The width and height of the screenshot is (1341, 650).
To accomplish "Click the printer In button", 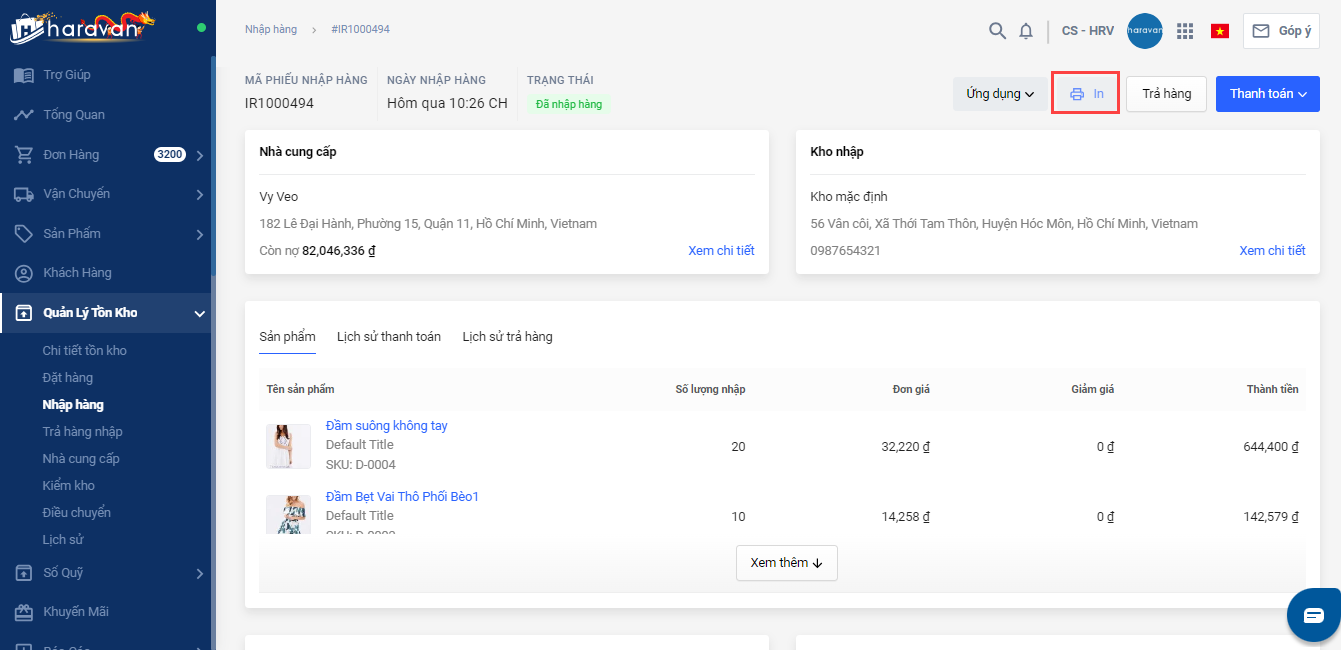I will point(1085,94).
